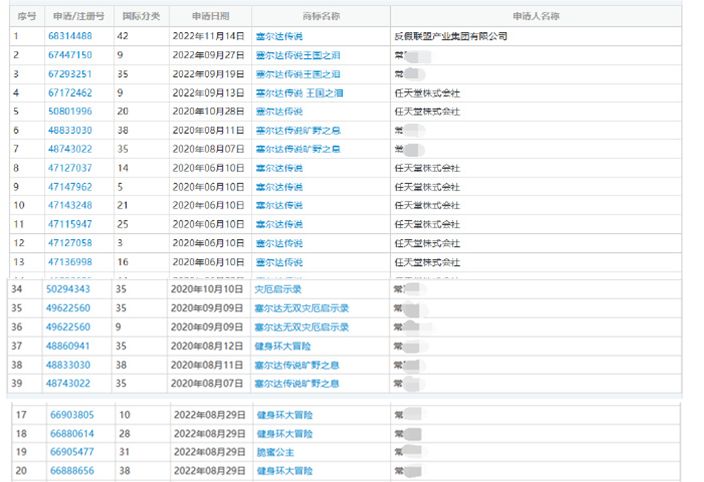
Task: Open trademark 塞尔达传说 in row 68314488
Action: (x=279, y=36)
